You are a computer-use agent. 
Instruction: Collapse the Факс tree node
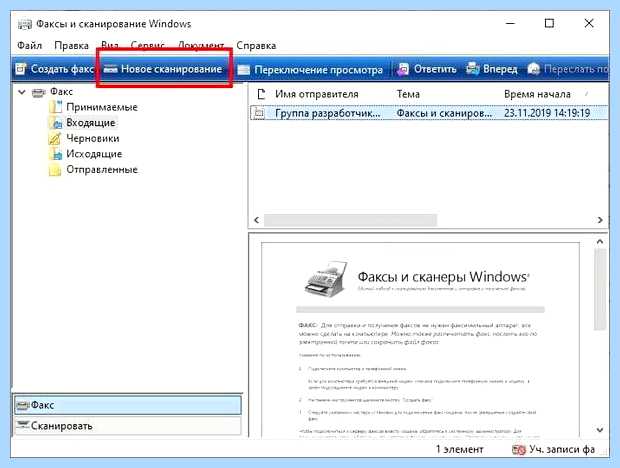(x=22, y=92)
